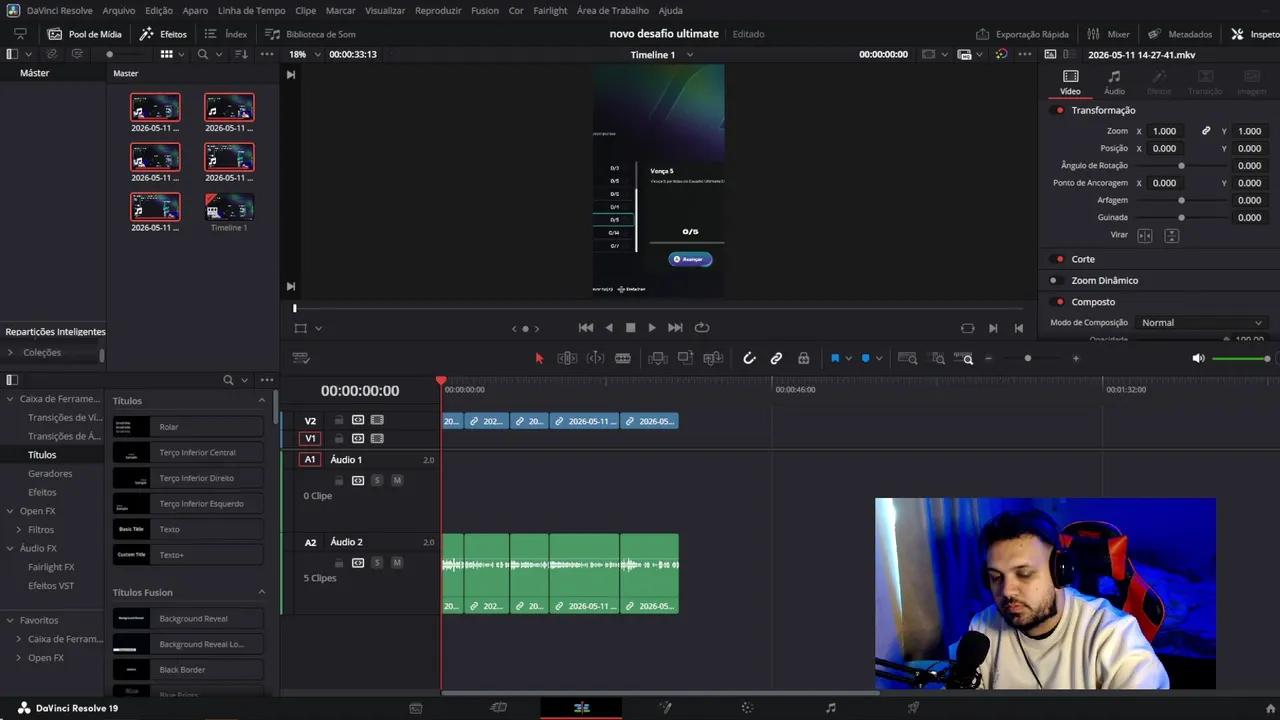This screenshot has height=720, width=1280.
Task: Click the Insert clip icon in timeline toolbar
Action: 658,358
